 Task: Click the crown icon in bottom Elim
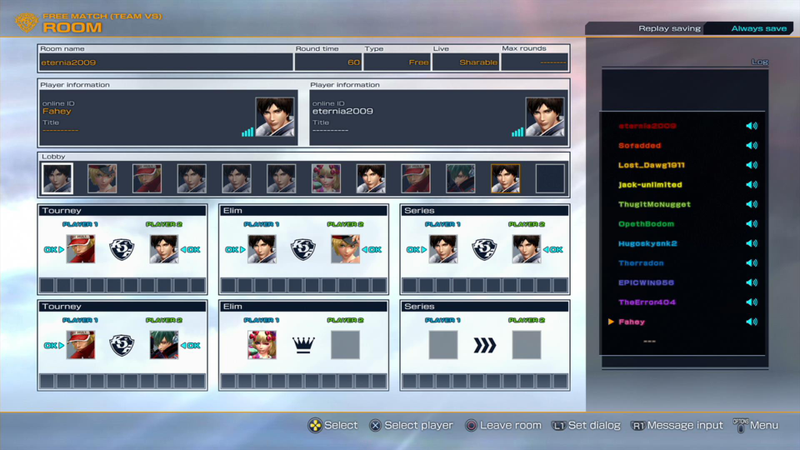(303, 345)
